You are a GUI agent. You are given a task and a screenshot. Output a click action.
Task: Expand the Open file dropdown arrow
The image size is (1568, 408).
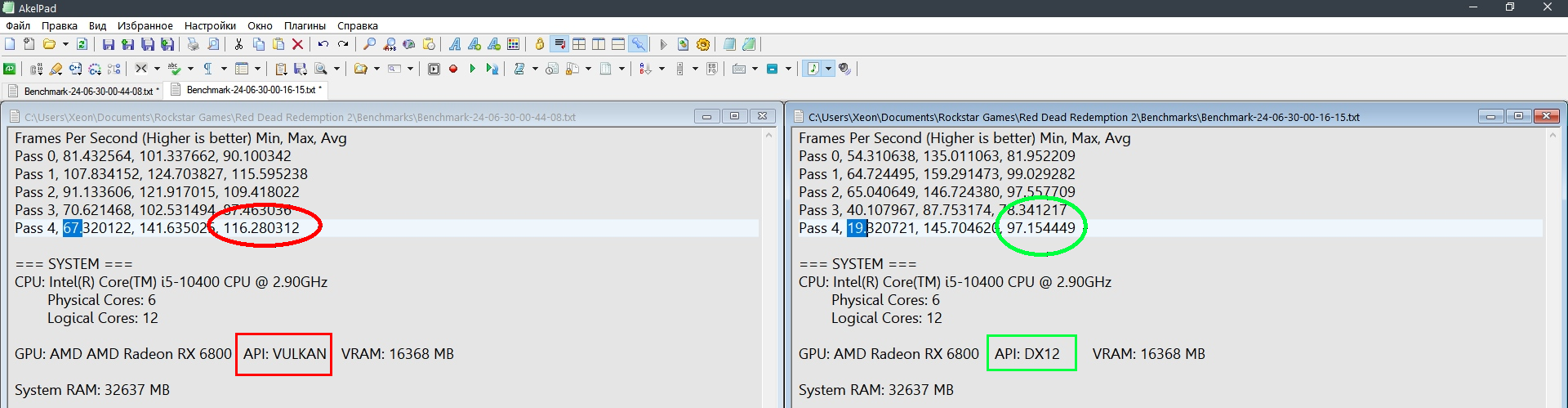point(65,45)
